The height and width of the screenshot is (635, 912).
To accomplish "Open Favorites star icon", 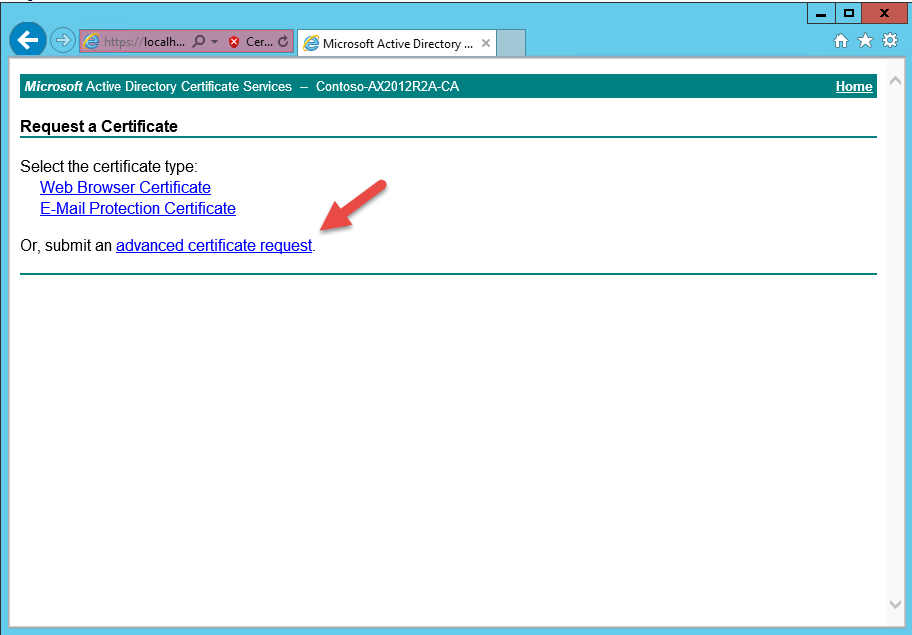I will click(865, 41).
